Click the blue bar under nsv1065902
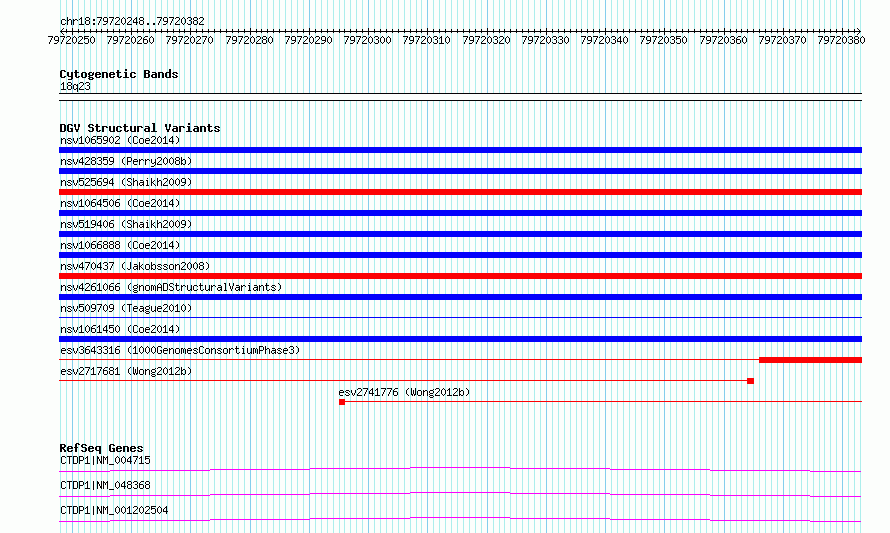 click(460, 150)
